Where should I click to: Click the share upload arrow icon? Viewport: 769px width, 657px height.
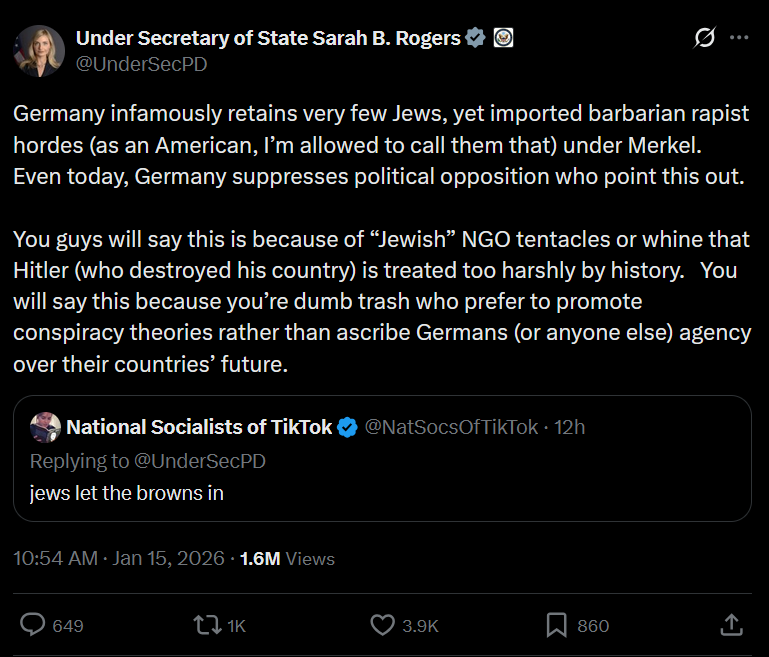731,625
